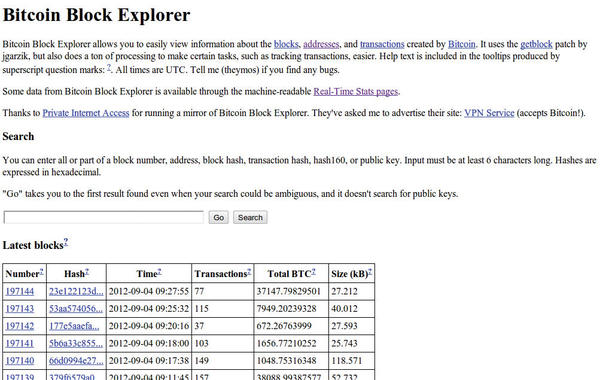Click size value 27.212
The width and height of the screenshot is (600, 380).
tap(344, 292)
